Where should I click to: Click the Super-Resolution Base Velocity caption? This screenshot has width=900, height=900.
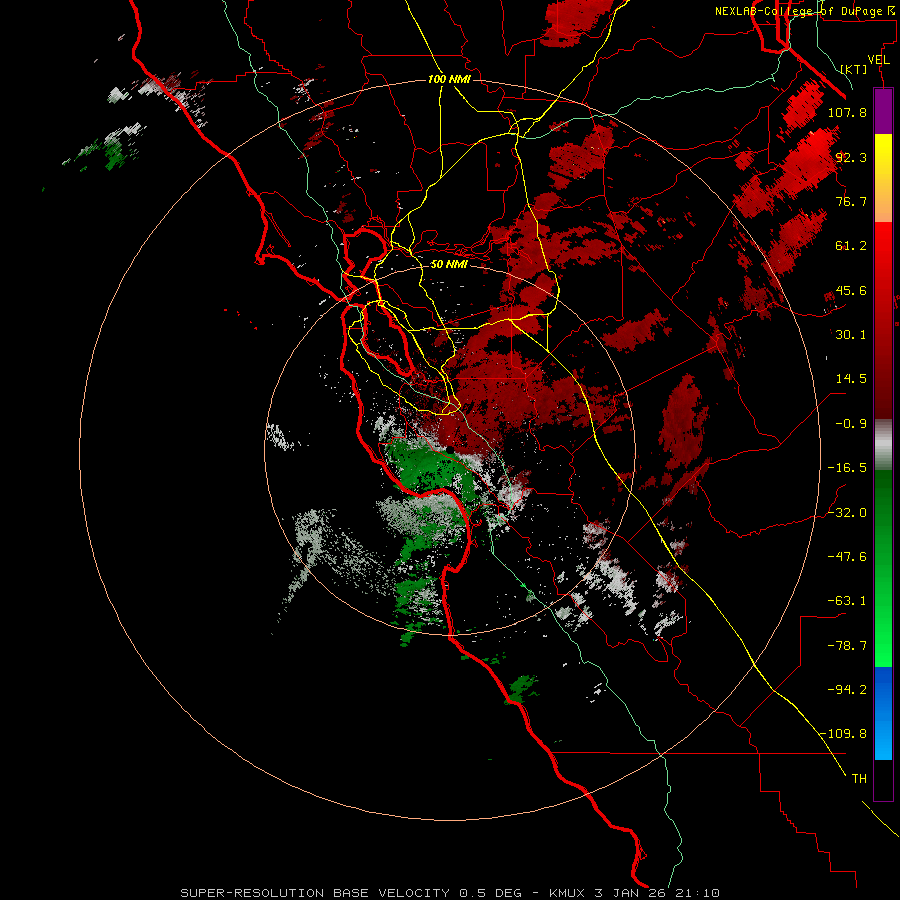coord(449,893)
